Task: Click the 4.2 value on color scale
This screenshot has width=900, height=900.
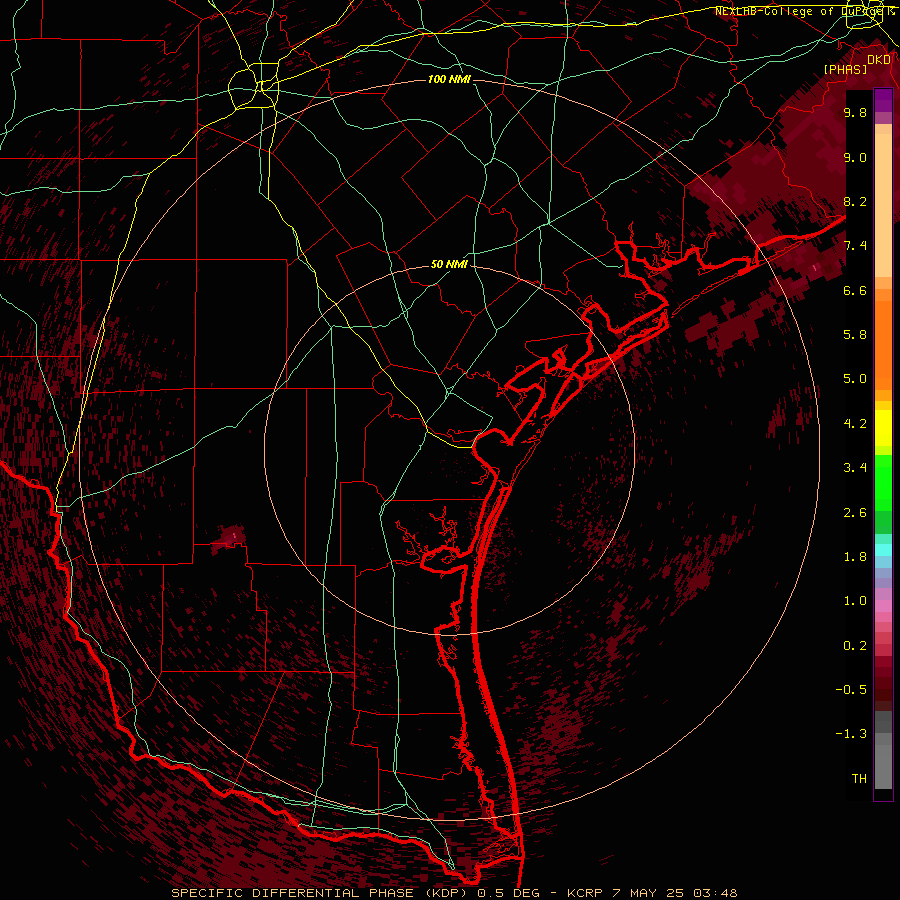Action: (x=855, y=424)
